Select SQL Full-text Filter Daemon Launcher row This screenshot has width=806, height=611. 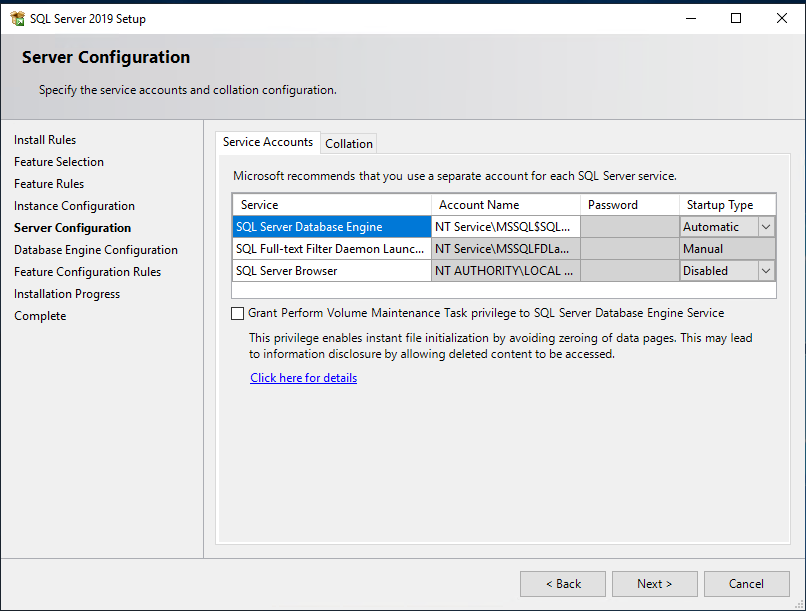click(x=331, y=249)
